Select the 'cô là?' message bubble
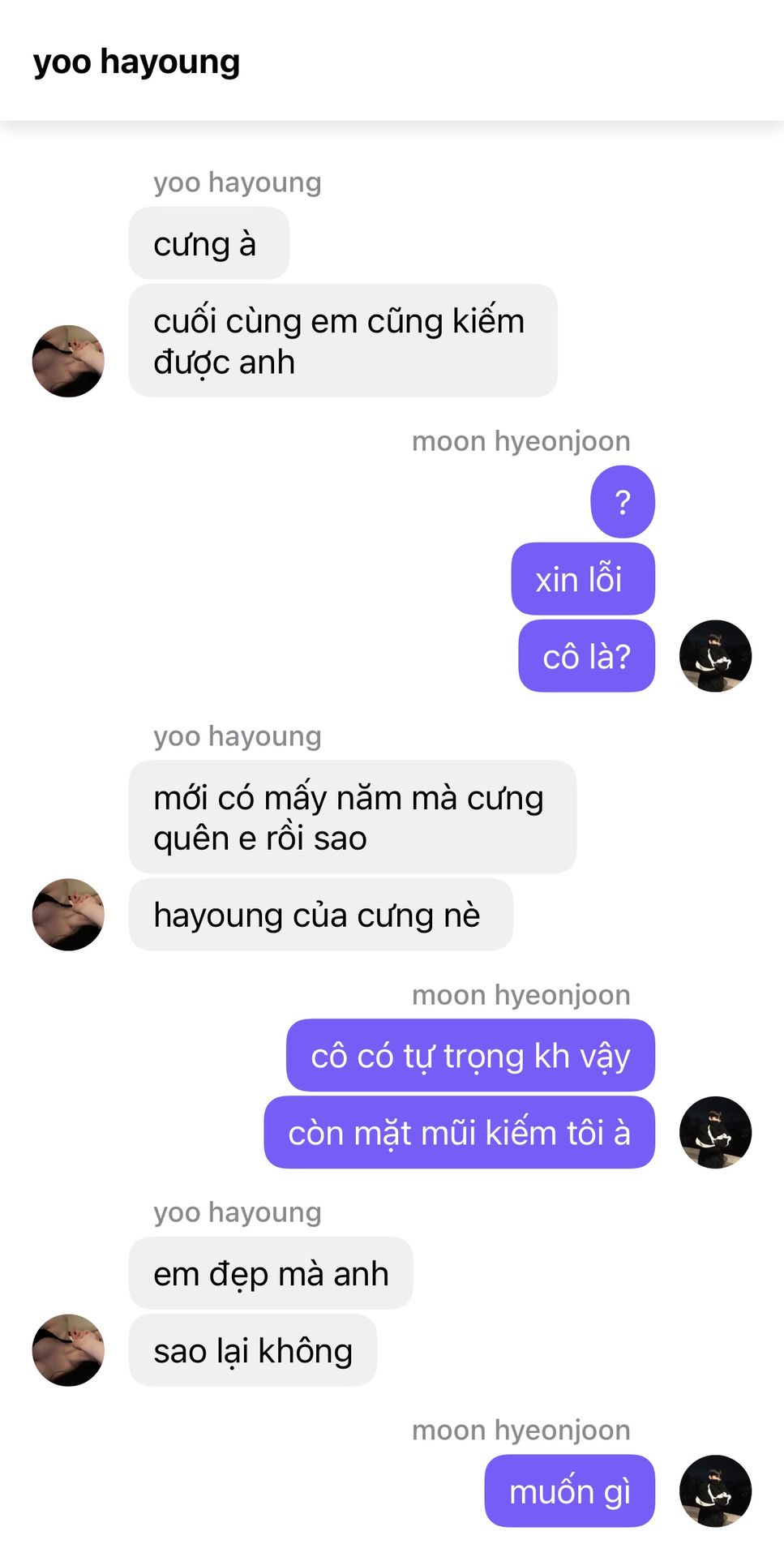This screenshot has width=784, height=1557. 586,655
